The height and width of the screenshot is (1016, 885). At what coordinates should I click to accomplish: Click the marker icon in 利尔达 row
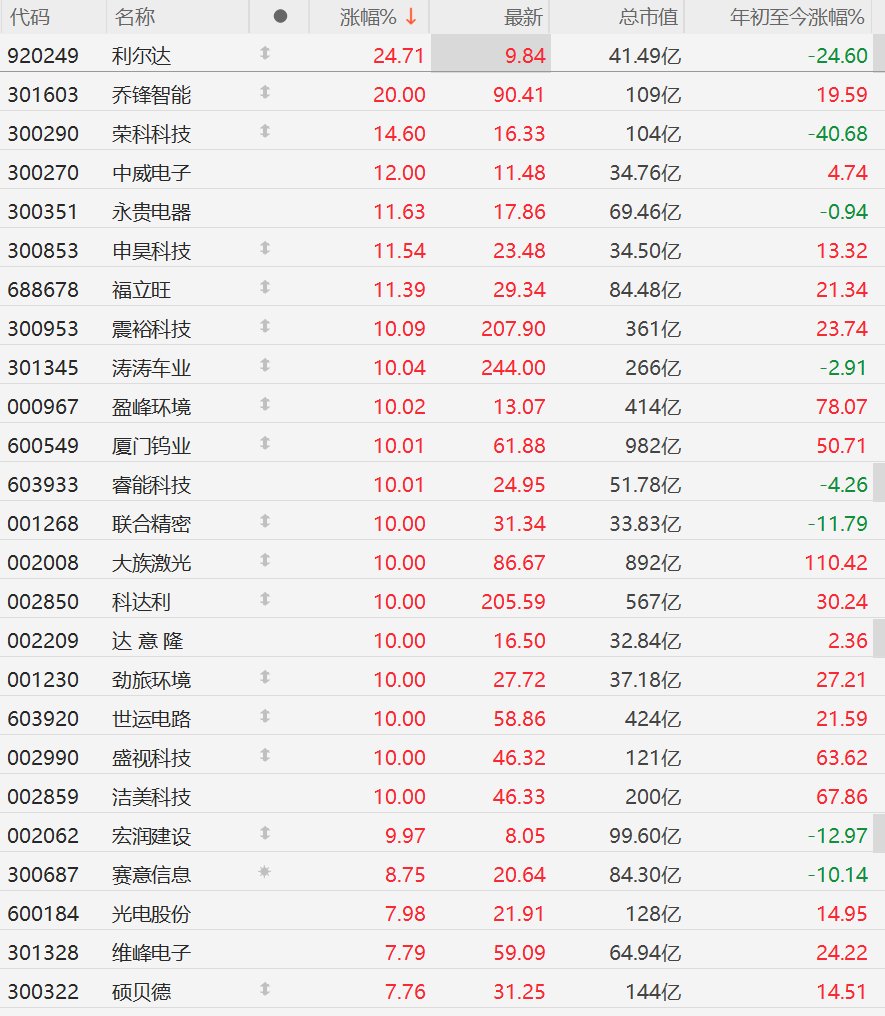[265, 54]
